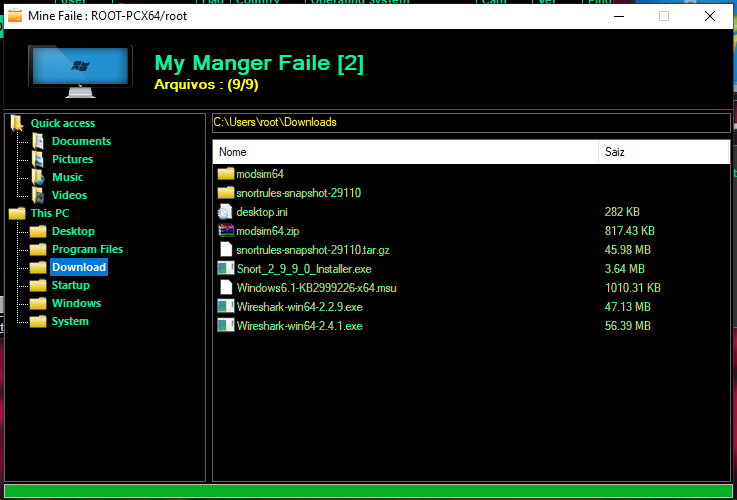Click the green progress bar at bottom

[368, 491]
